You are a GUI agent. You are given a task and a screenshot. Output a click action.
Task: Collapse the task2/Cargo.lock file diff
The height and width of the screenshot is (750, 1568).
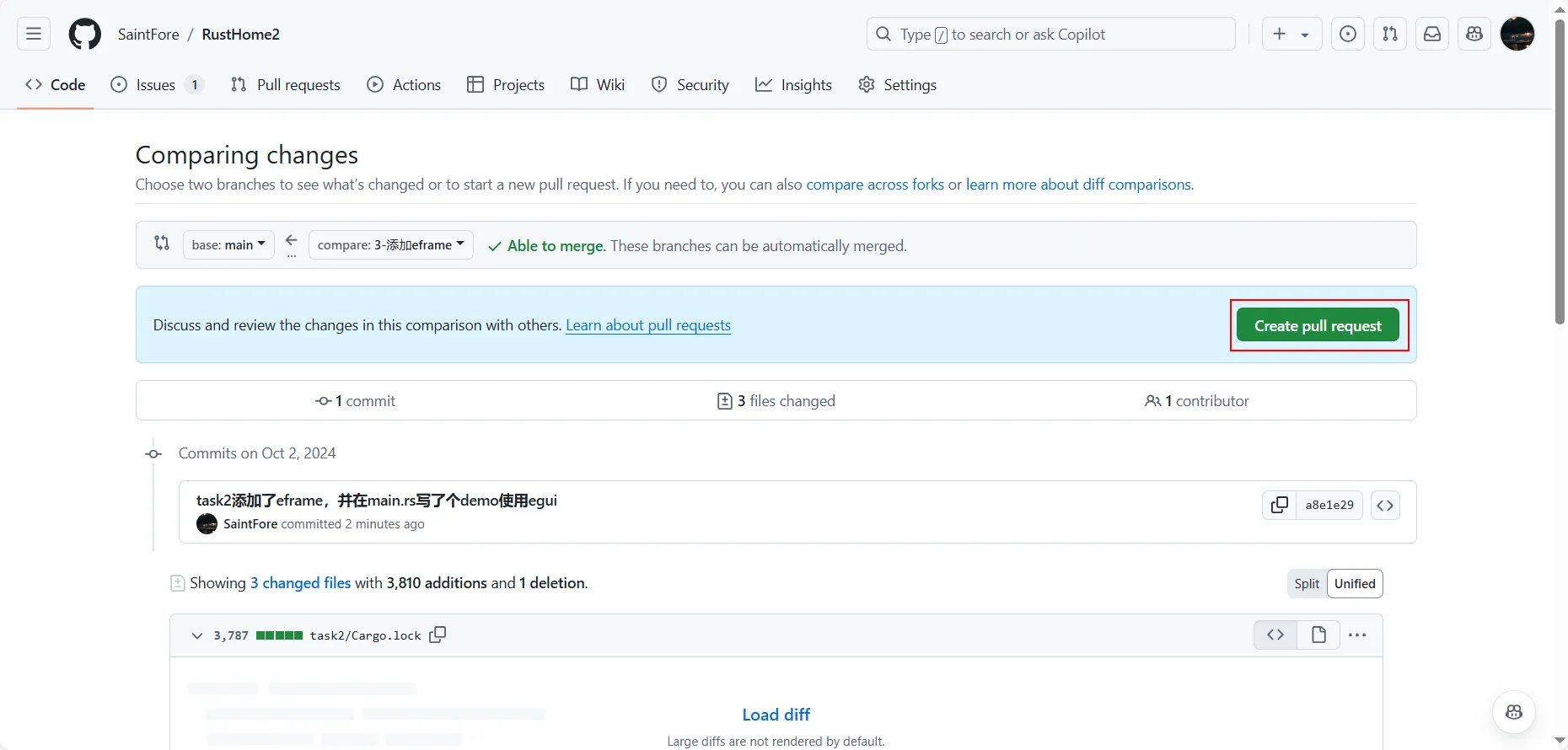(196, 635)
